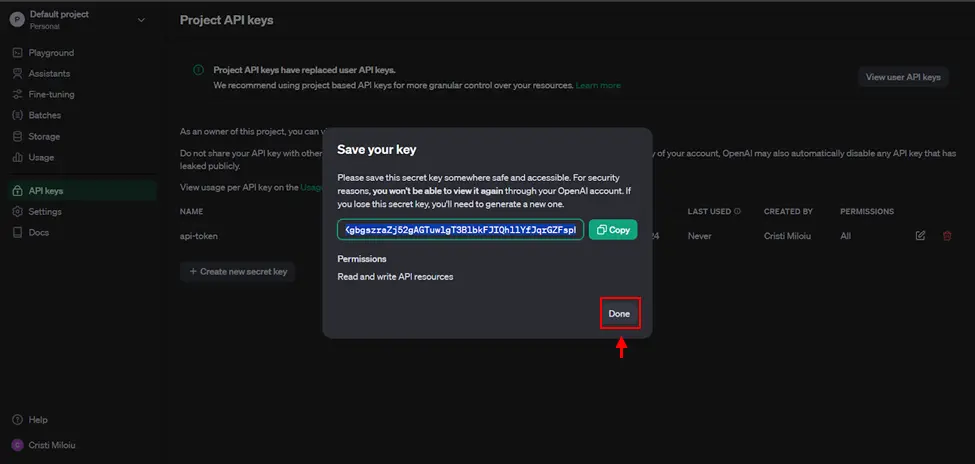Click the Batches sidebar icon
975x464 pixels.
tap(17, 115)
